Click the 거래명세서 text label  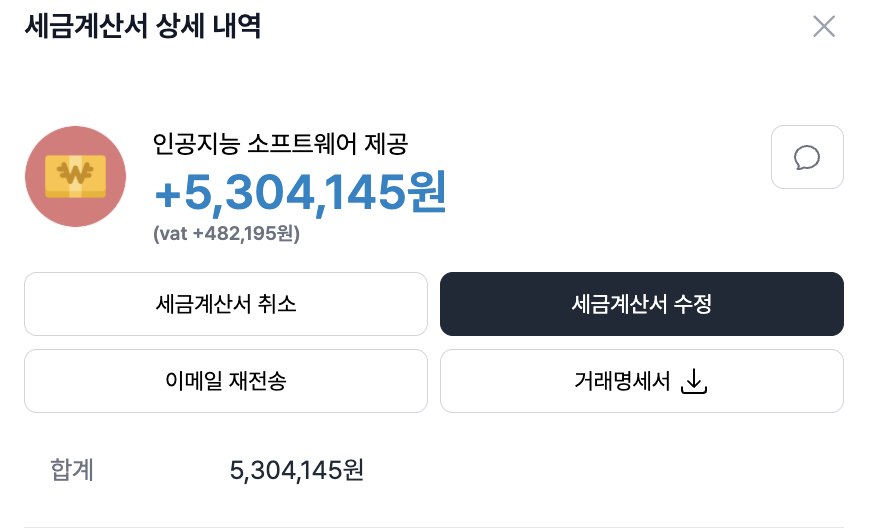tap(622, 381)
